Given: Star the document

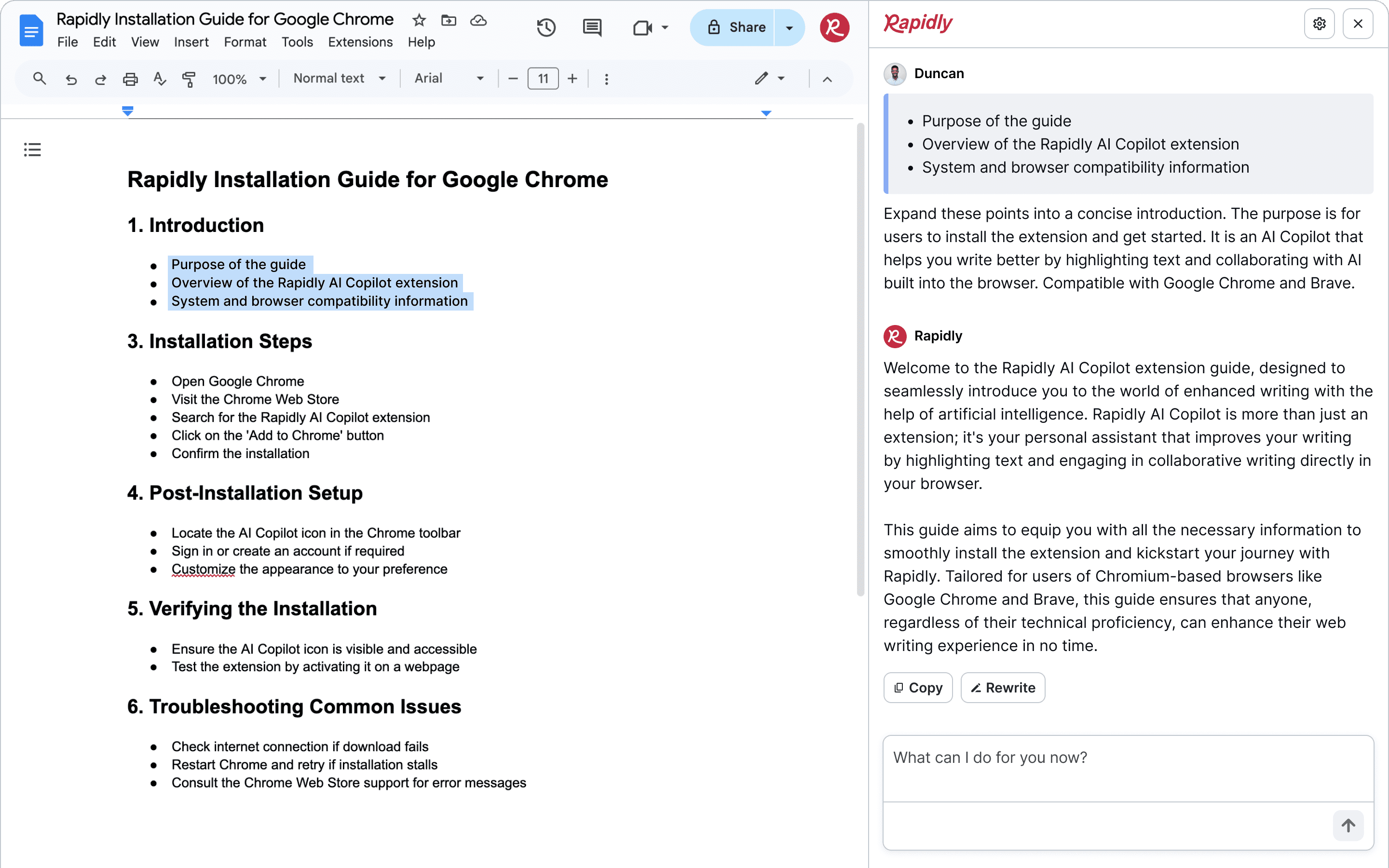Looking at the screenshot, I should click(419, 20).
